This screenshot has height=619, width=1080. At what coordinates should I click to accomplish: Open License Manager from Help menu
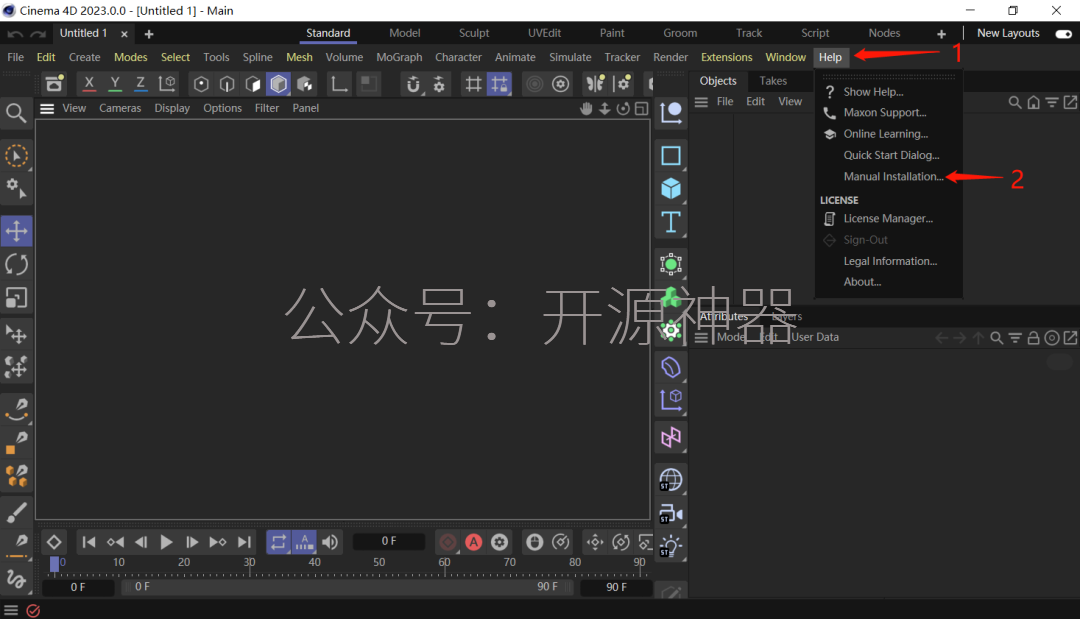[889, 218]
